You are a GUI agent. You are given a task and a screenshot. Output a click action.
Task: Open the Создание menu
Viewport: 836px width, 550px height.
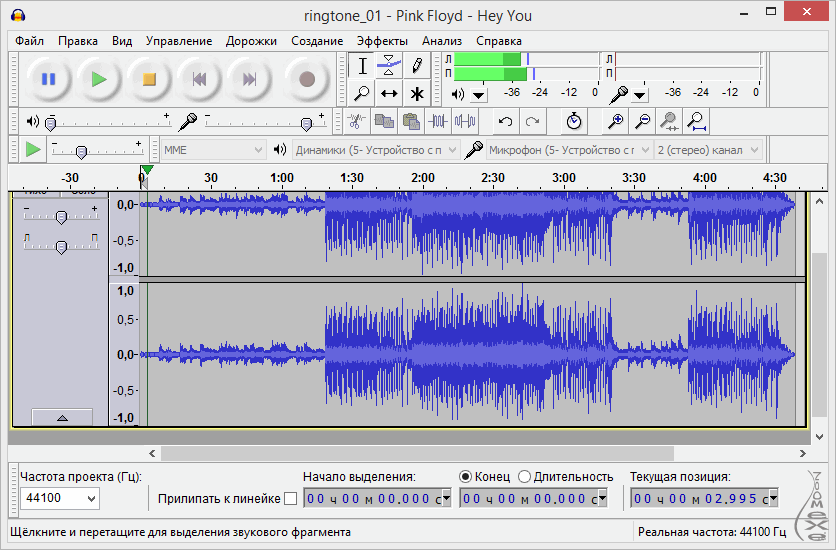pyautogui.click(x=317, y=41)
